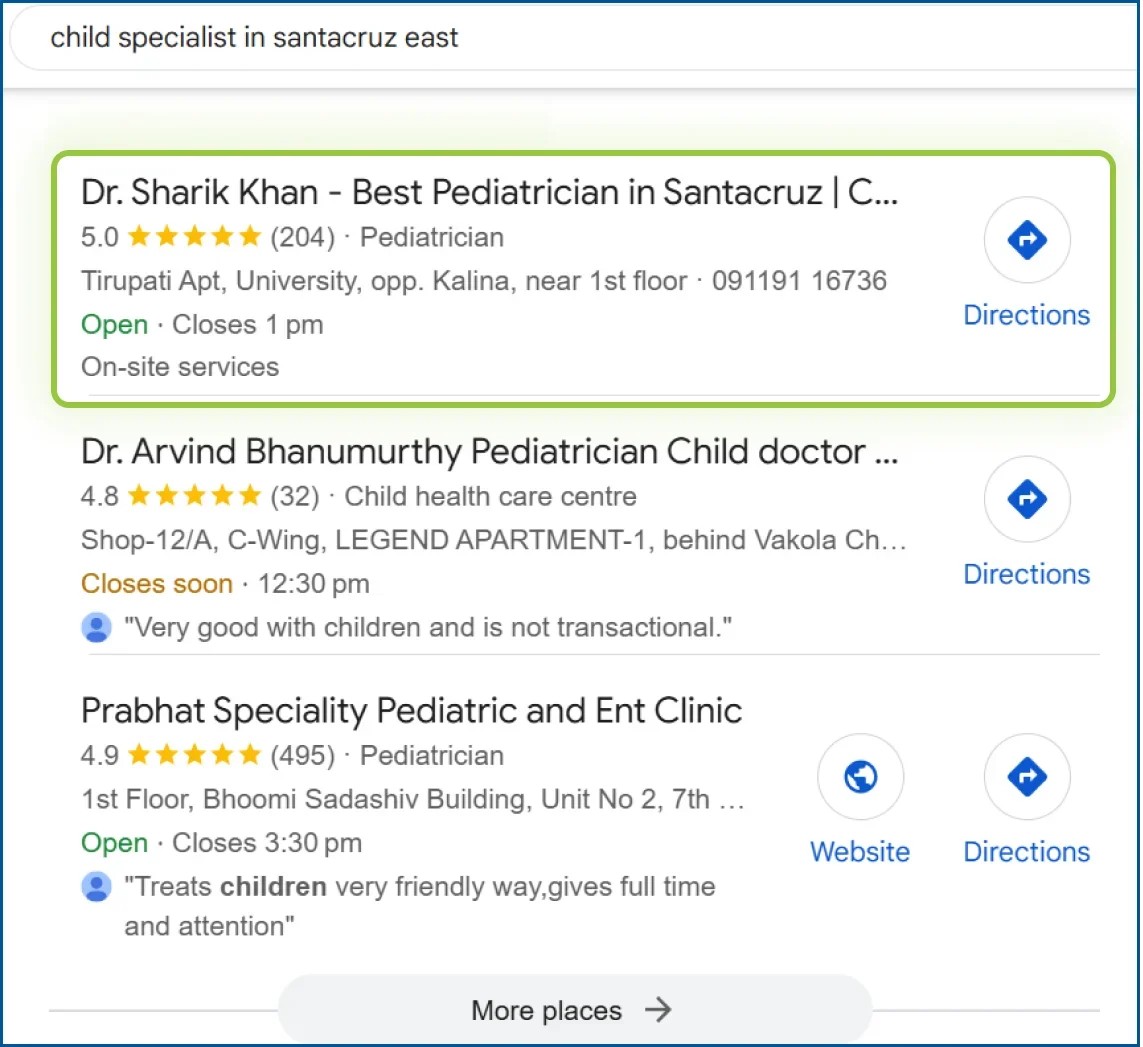The width and height of the screenshot is (1143, 1047).
Task: Click star rating of Prabhat Speciality Clinic
Action: 194,756
